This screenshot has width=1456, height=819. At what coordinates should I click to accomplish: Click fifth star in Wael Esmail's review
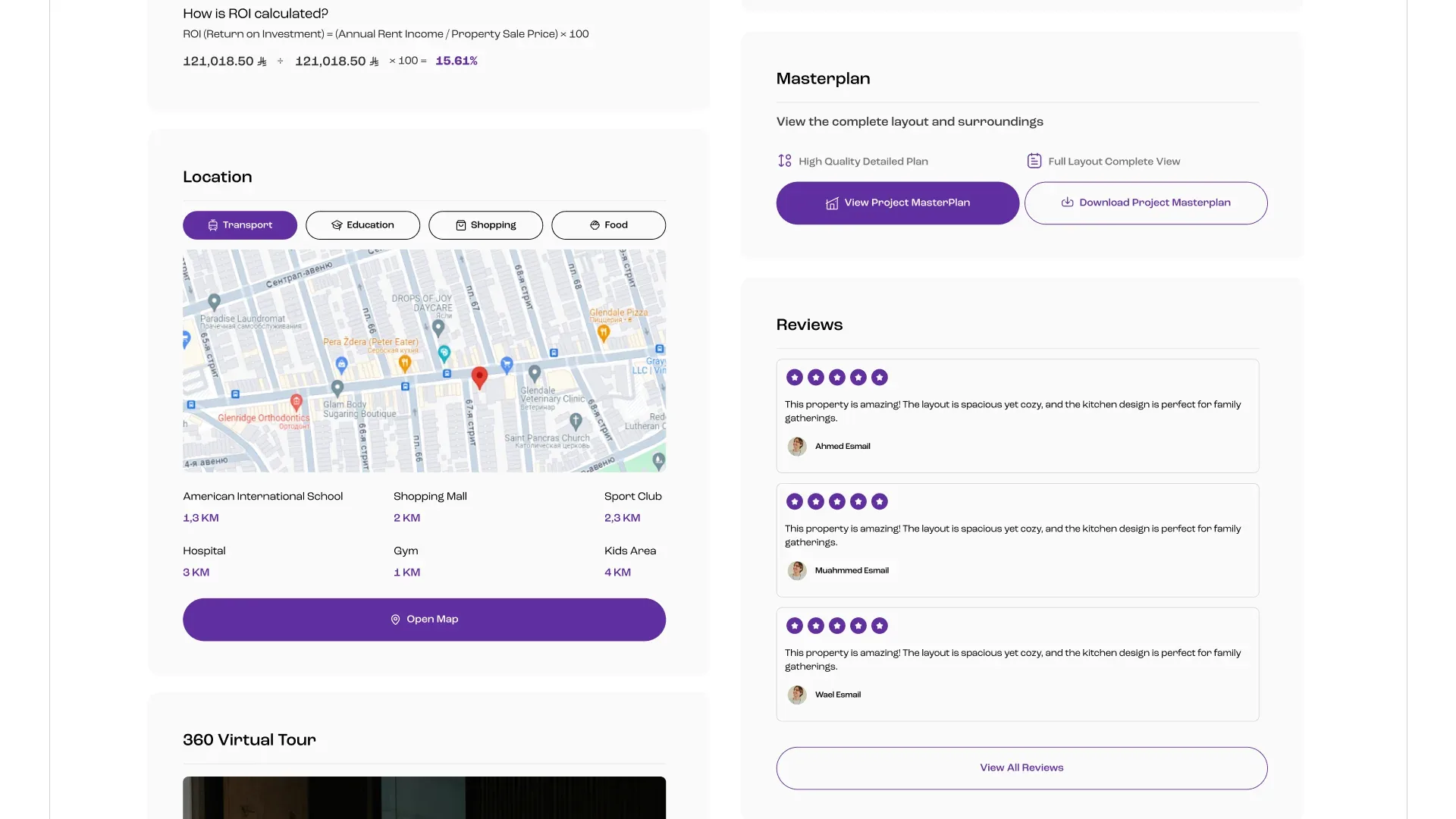pyautogui.click(x=880, y=626)
